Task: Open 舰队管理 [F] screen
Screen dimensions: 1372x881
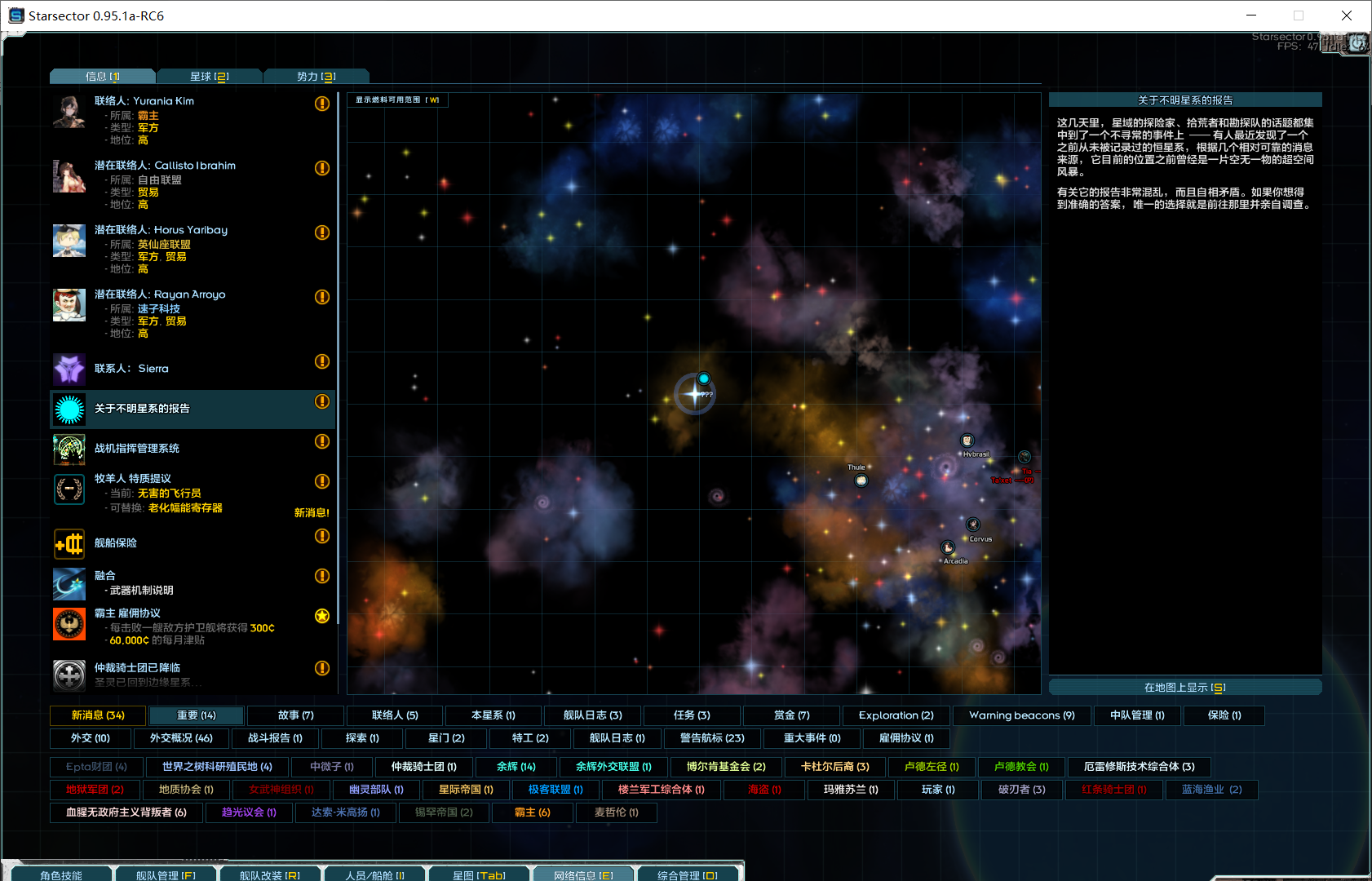Action: coord(166,874)
